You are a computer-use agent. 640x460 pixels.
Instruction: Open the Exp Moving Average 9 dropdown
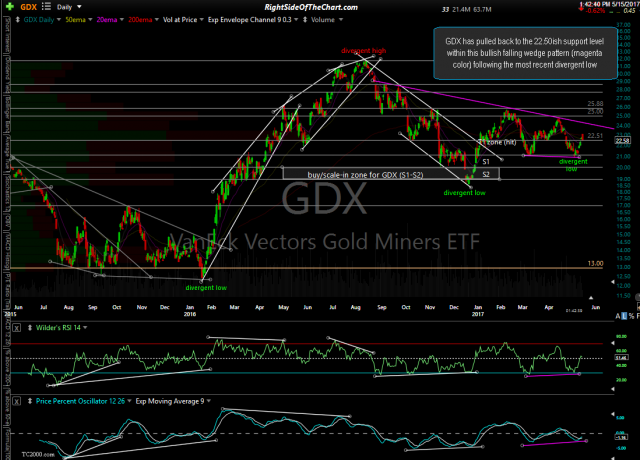209,401
